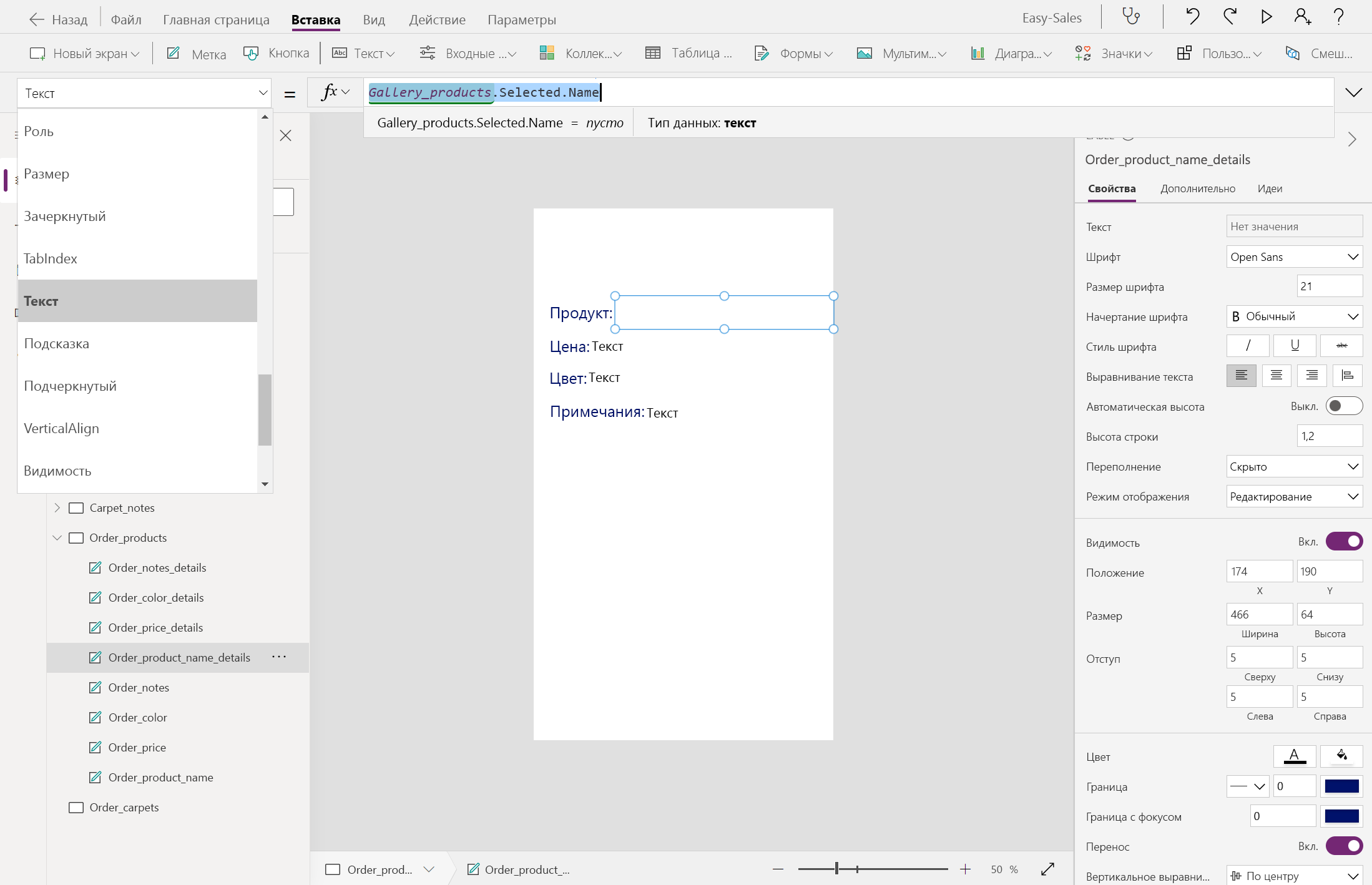Click the Назад back button
The width and height of the screenshot is (1372, 885).
(59, 19)
